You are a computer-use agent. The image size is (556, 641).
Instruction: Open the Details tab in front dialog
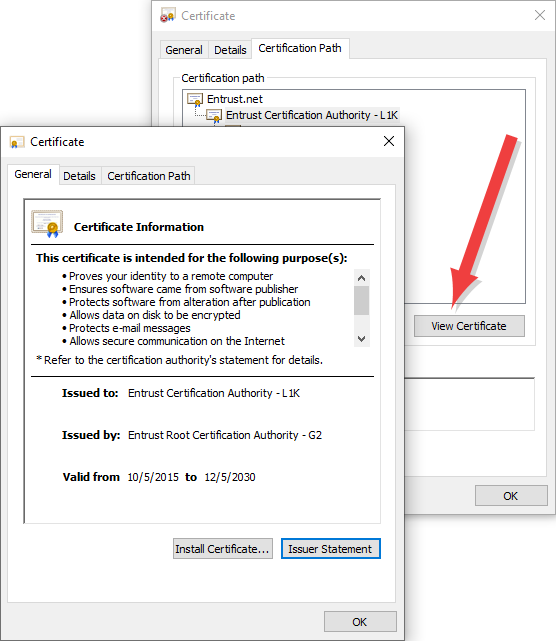tap(79, 176)
